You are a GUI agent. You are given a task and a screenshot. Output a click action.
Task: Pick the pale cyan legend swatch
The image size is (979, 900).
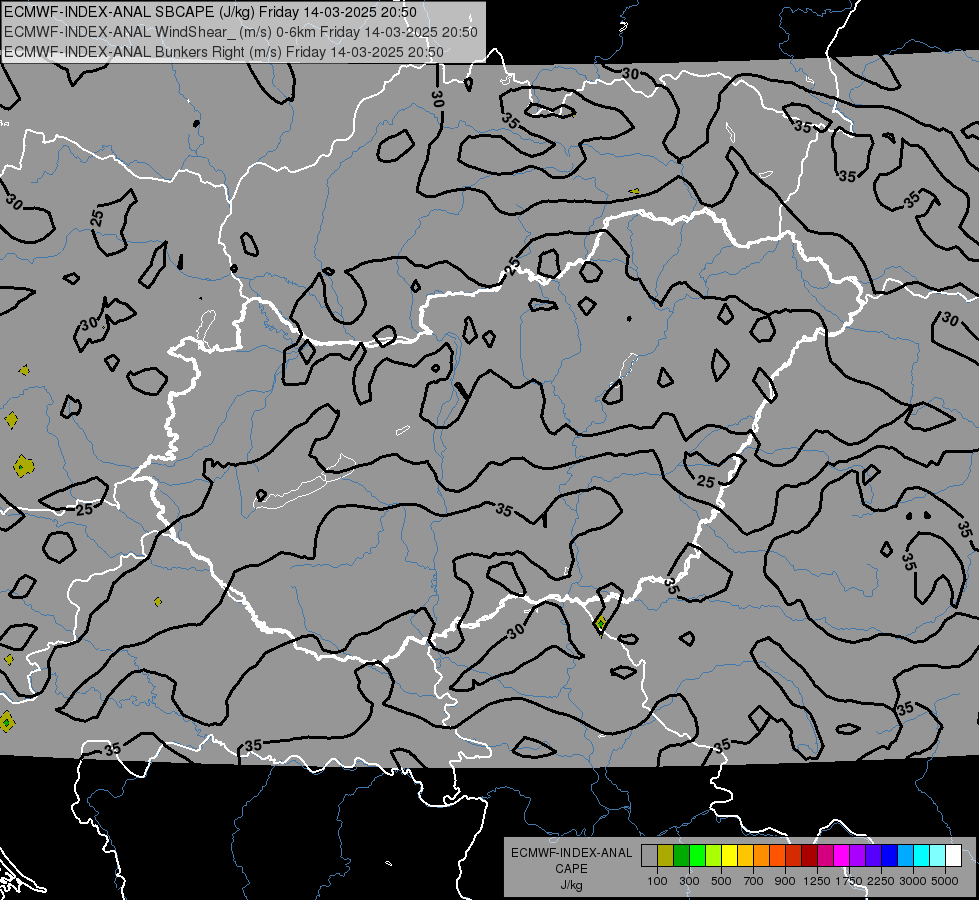pyautogui.click(x=938, y=855)
